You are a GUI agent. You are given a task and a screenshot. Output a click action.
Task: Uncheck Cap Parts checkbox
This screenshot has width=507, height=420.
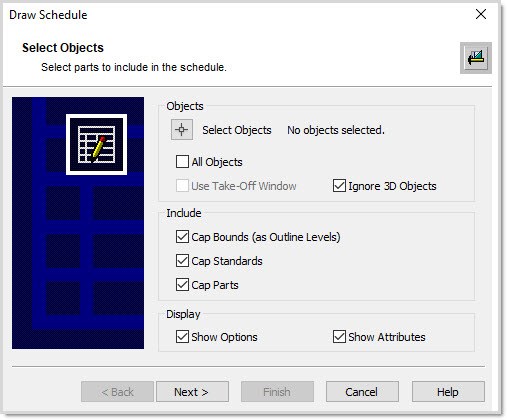182,285
